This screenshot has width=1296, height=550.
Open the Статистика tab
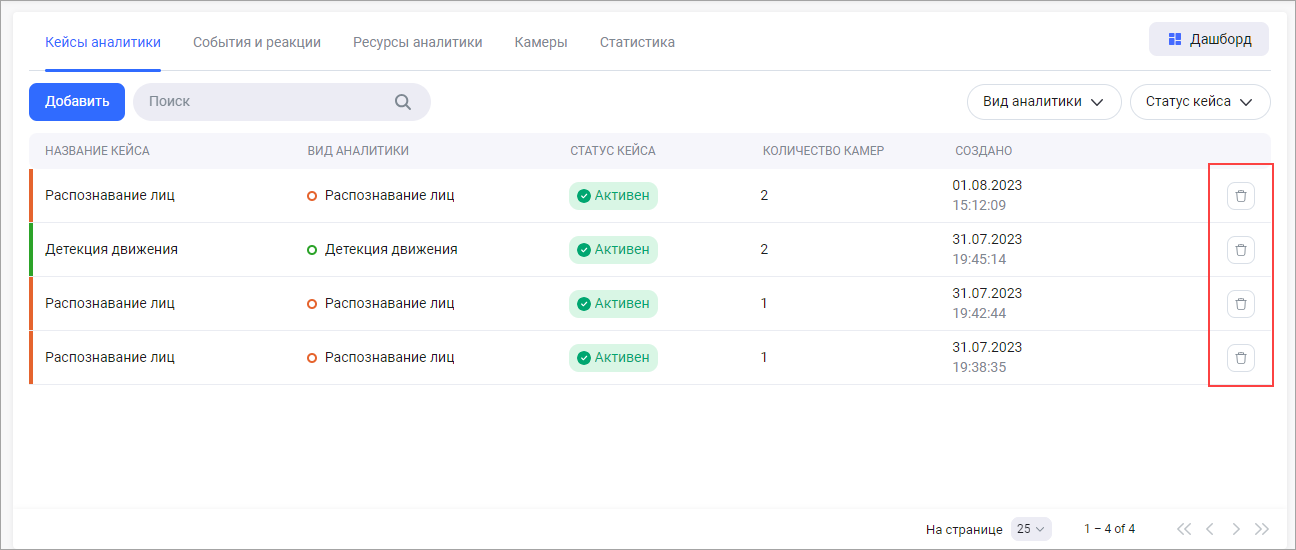[637, 42]
